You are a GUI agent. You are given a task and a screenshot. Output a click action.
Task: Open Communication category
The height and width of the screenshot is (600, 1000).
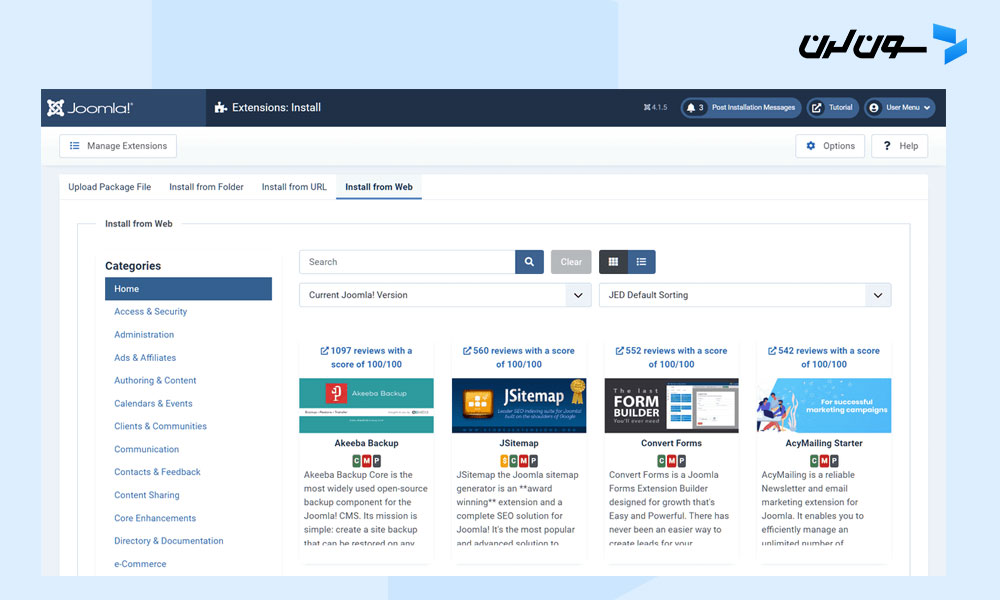147,450
